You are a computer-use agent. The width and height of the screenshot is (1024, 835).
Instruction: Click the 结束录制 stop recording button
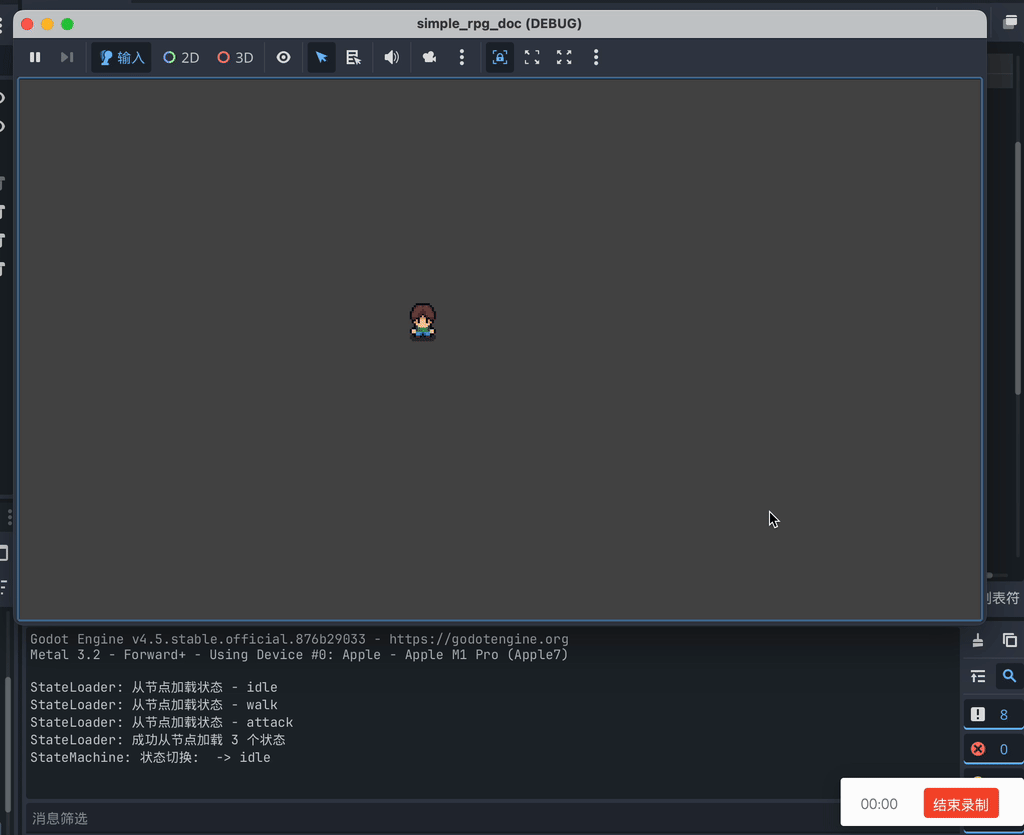(961, 804)
